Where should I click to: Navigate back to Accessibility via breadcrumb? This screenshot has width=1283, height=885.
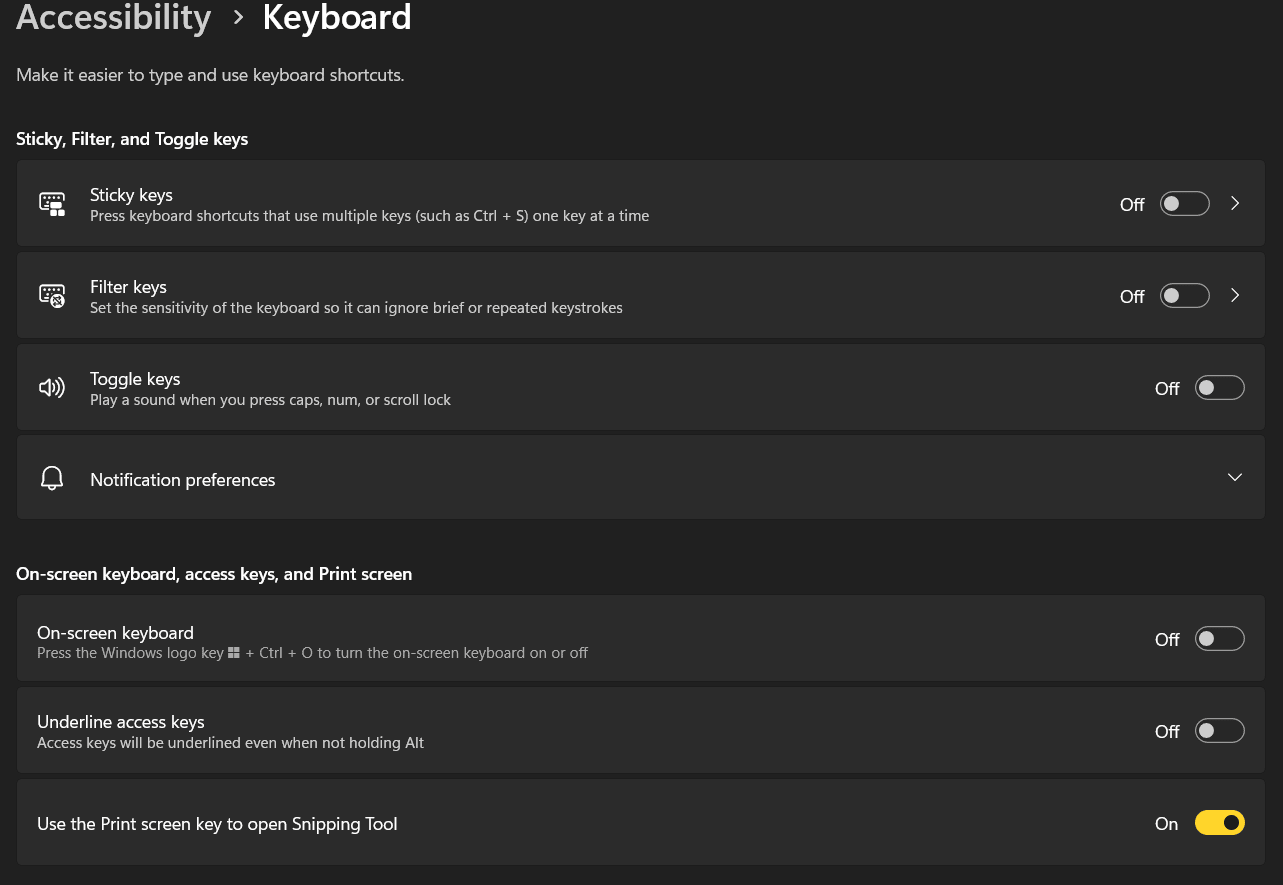click(x=113, y=18)
